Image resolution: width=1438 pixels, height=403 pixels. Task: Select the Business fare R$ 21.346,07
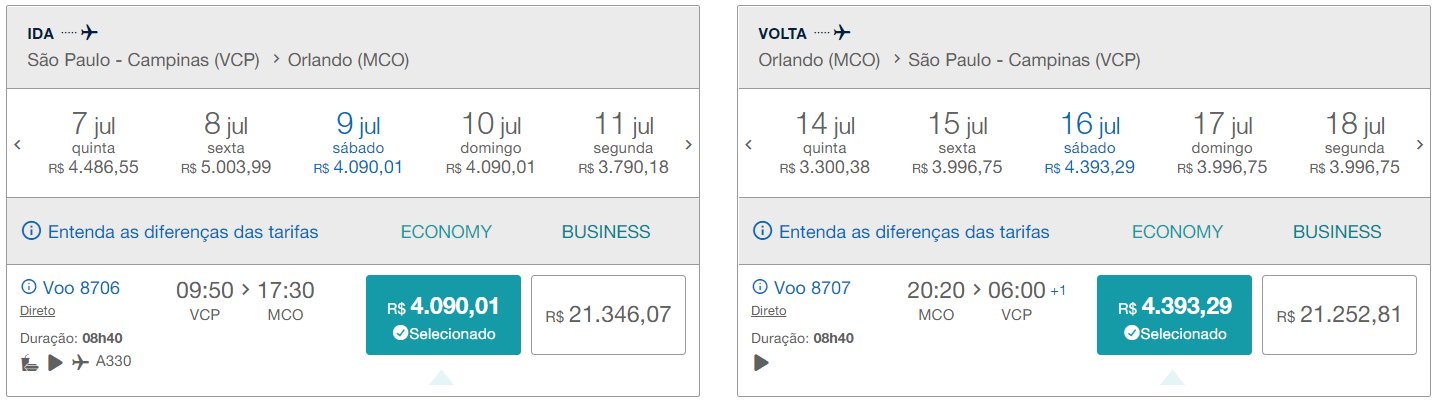(x=608, y=315)
